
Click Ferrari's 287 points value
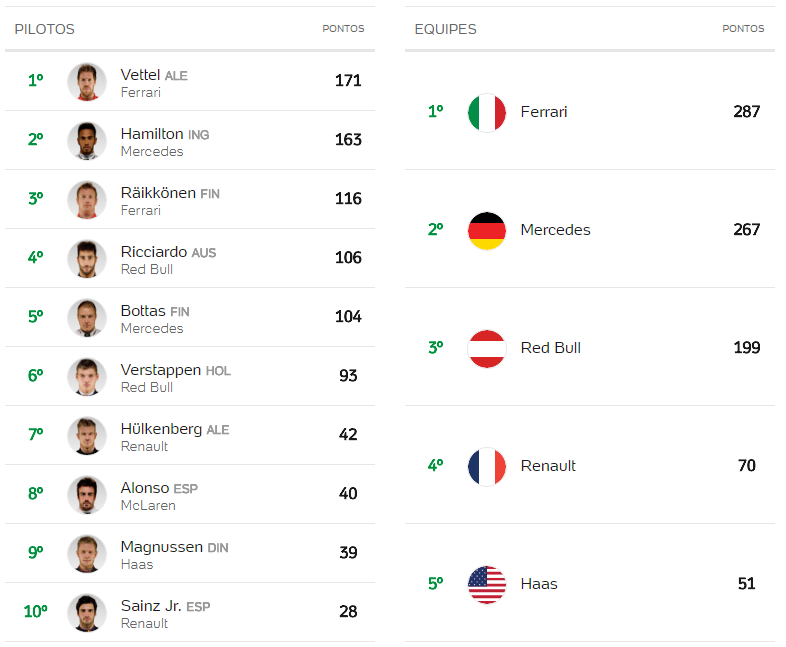[746, 111]
